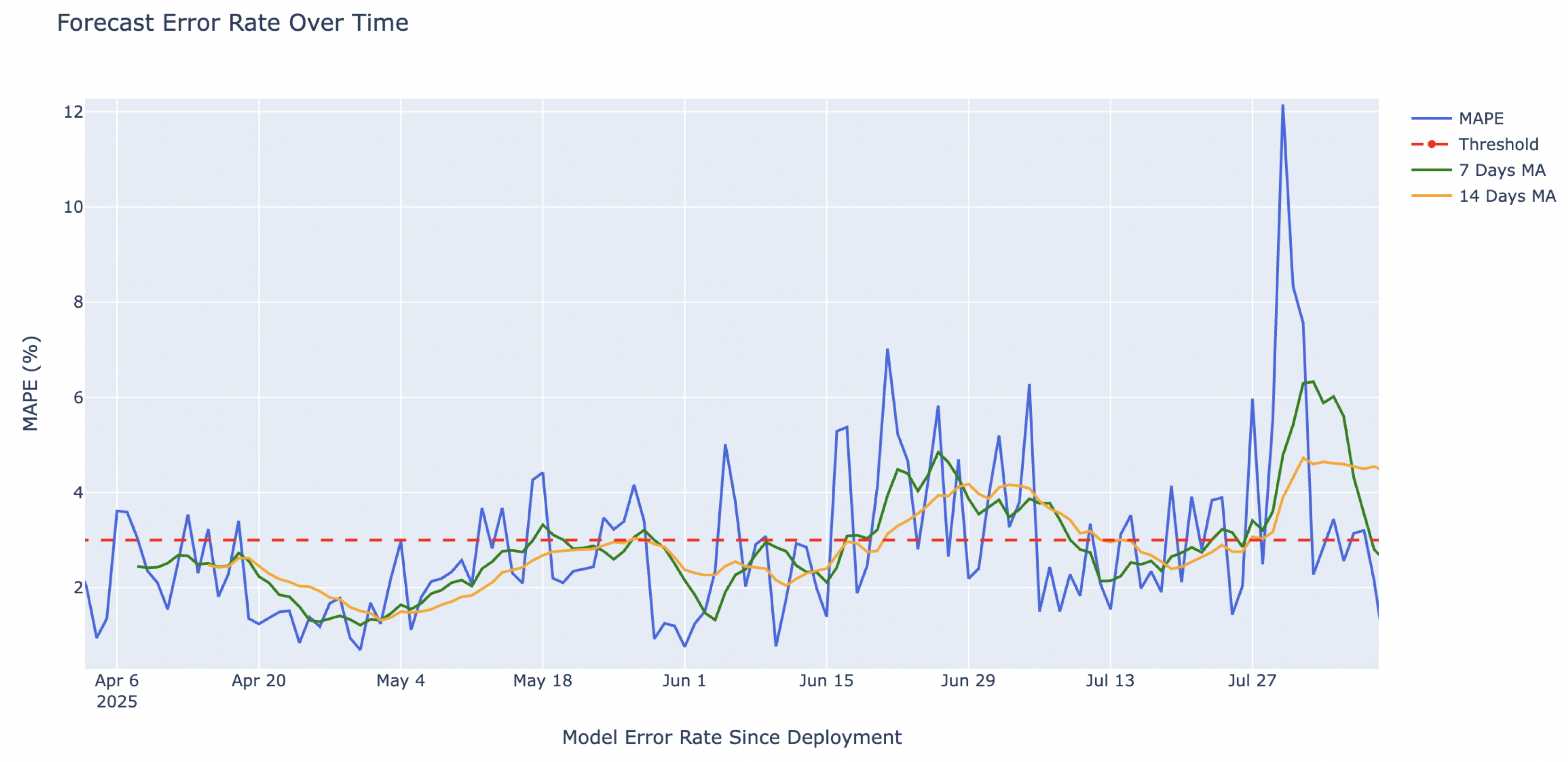This screenshot has height=762, width=1568.
Task: Click the May 18 x-axis tick label
Action: (542, 680)
